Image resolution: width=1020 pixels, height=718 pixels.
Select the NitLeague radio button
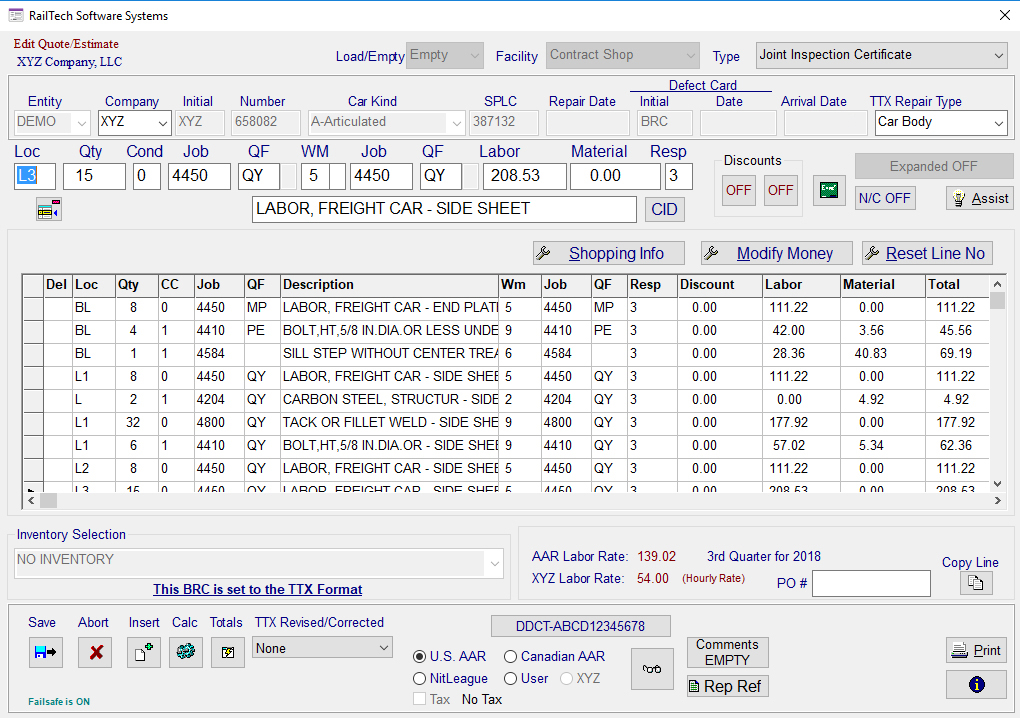point(420,679)
